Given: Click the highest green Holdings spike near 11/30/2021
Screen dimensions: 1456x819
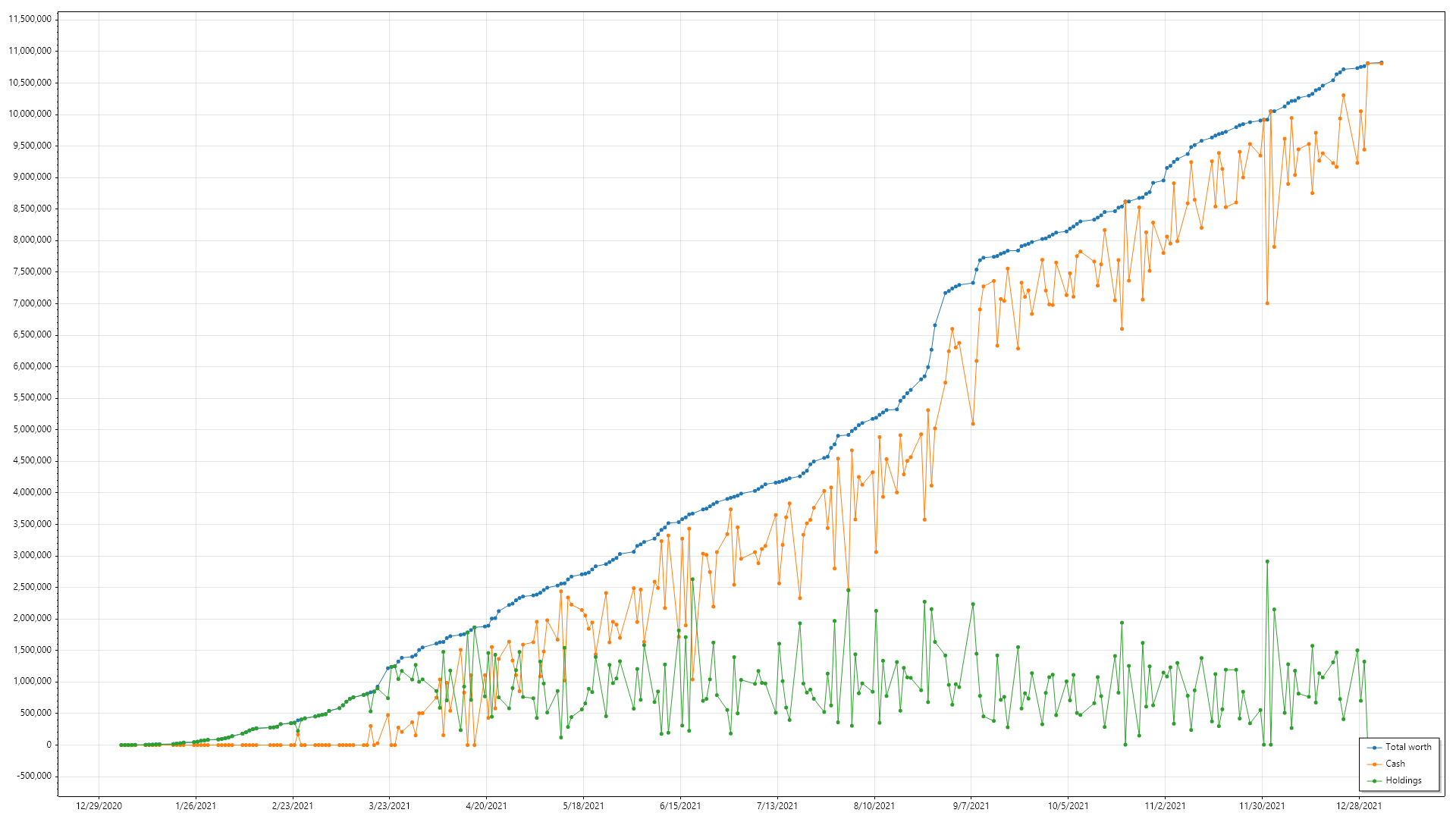Looking at the screenshot, I should pyautogui.click(x=1267, y=562).
